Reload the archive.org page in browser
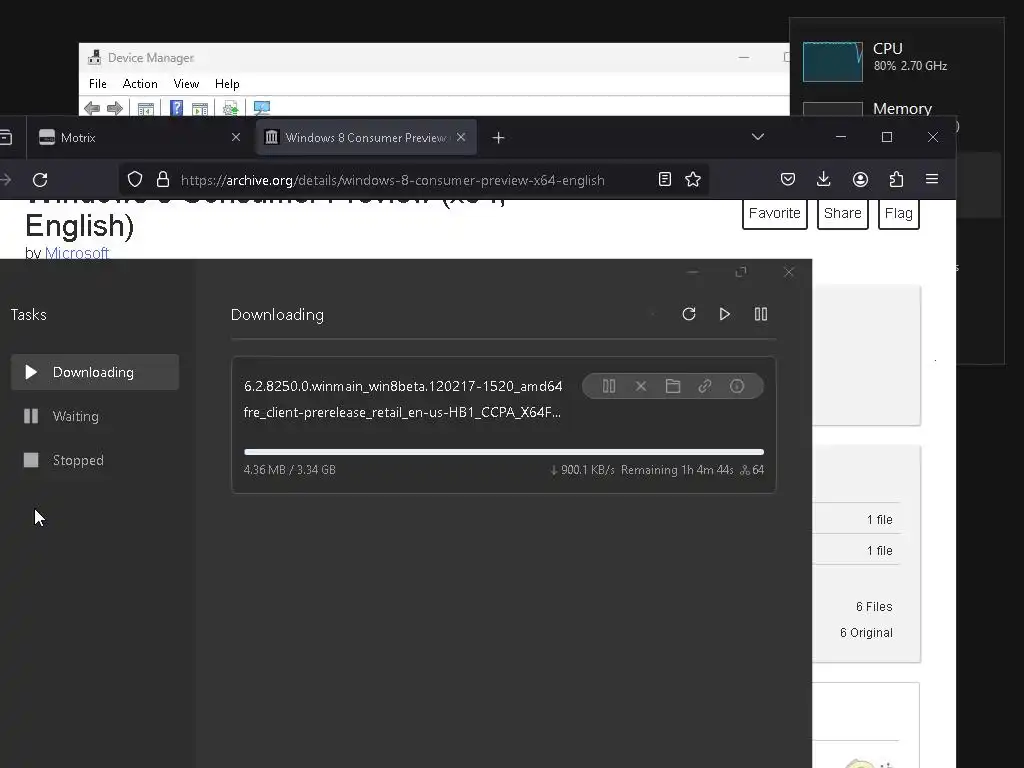The image size is (1024, 768). point(40,180)
